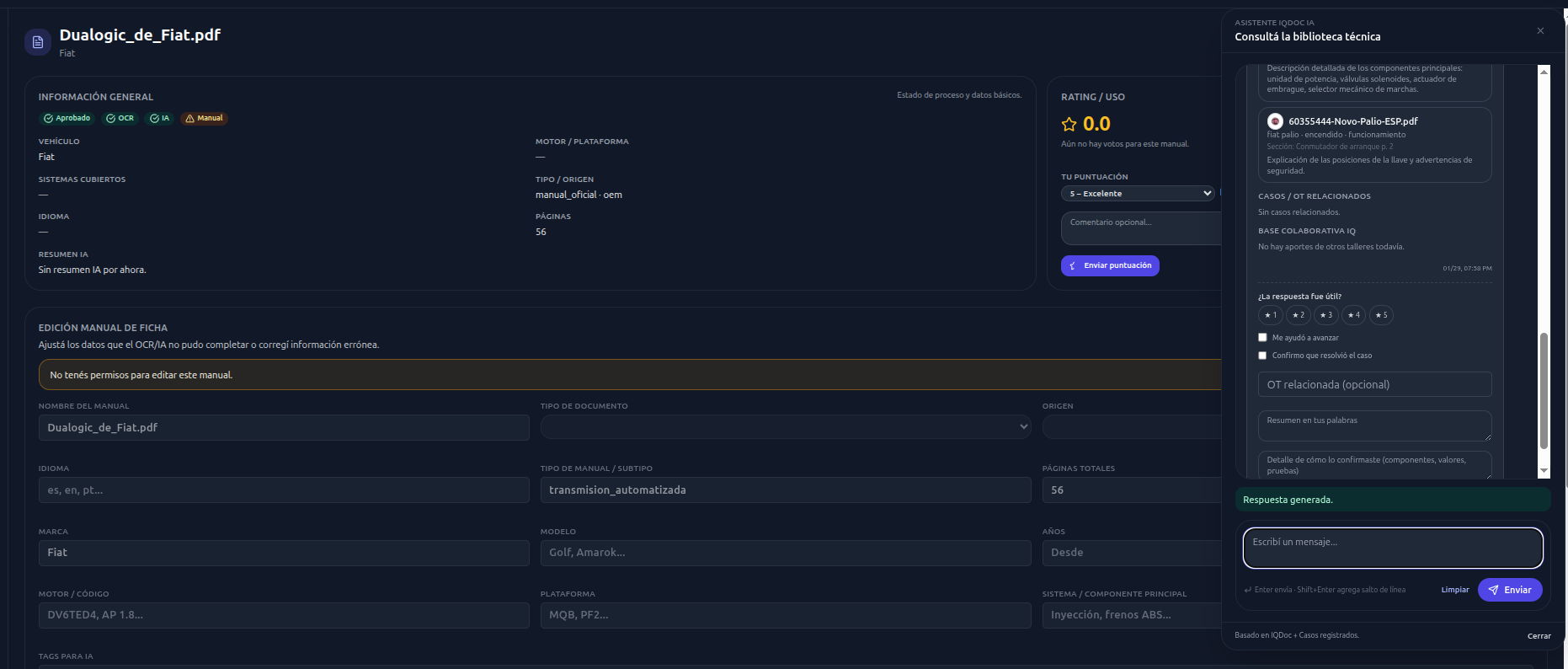Image resolution: width=1568 pixels, height=669 pixels.
Task: Close the assistant panel with the X icon
Action: [1540, 31]
